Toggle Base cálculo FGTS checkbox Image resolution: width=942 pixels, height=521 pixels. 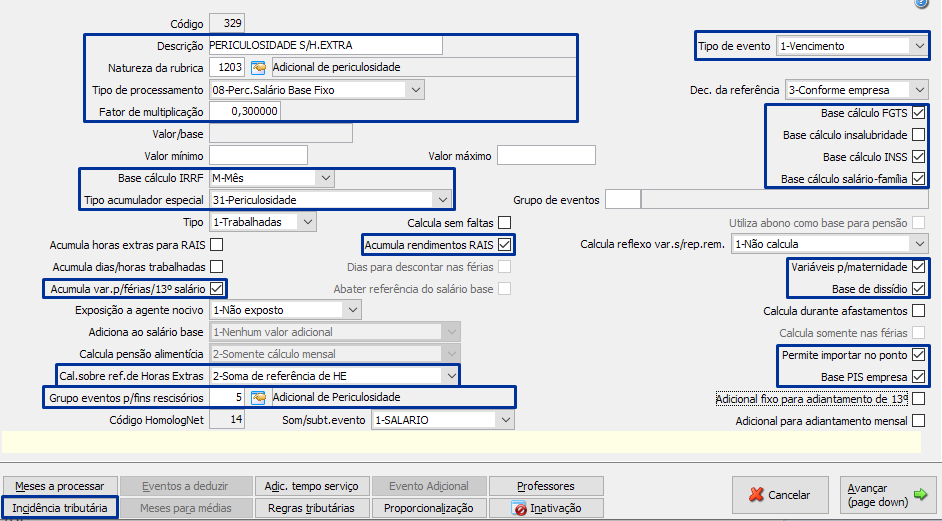[x=918, y=113]
